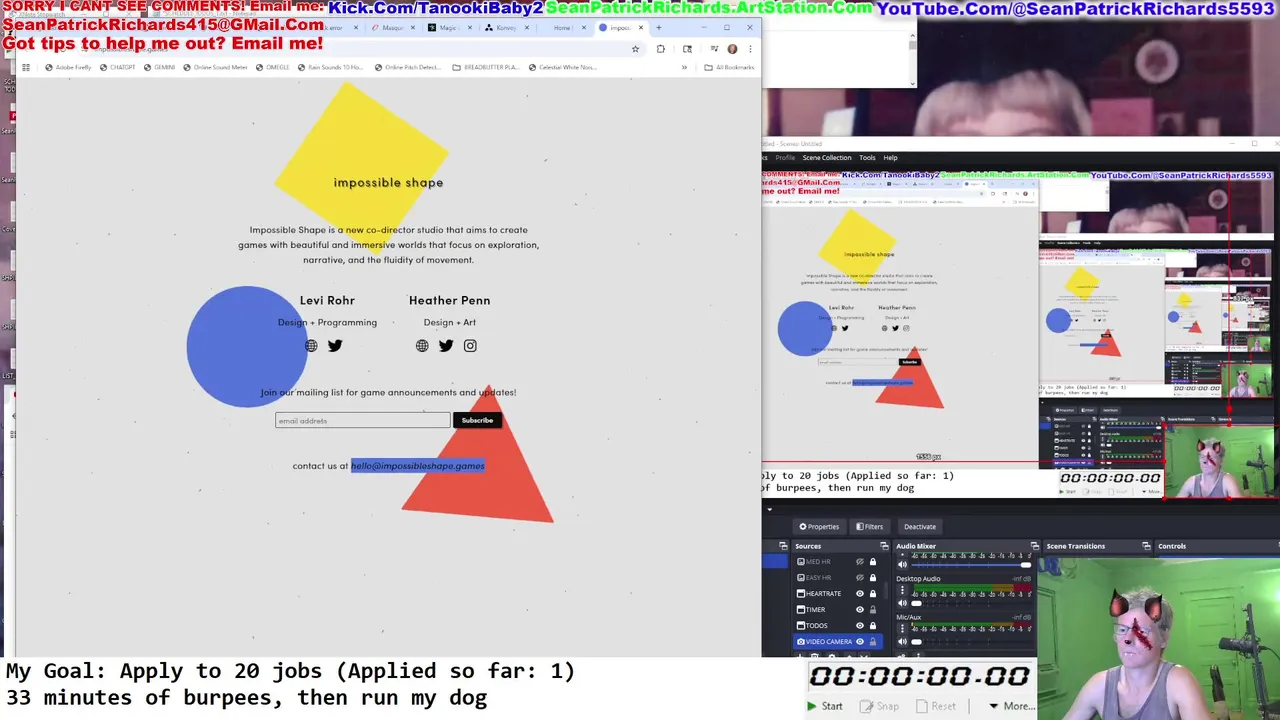Toggle visibility of HEARTRATE source

click(860, 594)
